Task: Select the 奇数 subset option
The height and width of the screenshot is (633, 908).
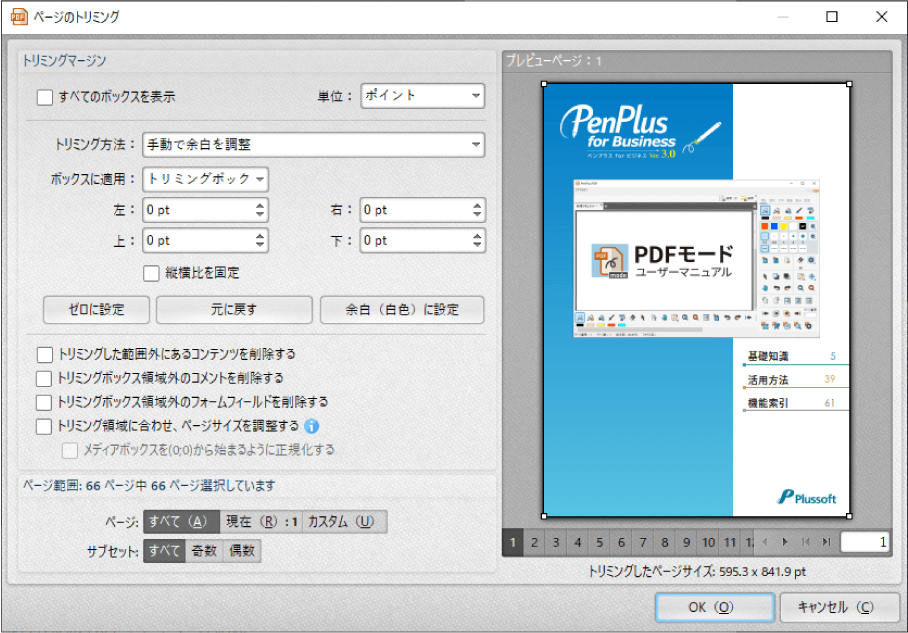Action: (x=204, y=551)
